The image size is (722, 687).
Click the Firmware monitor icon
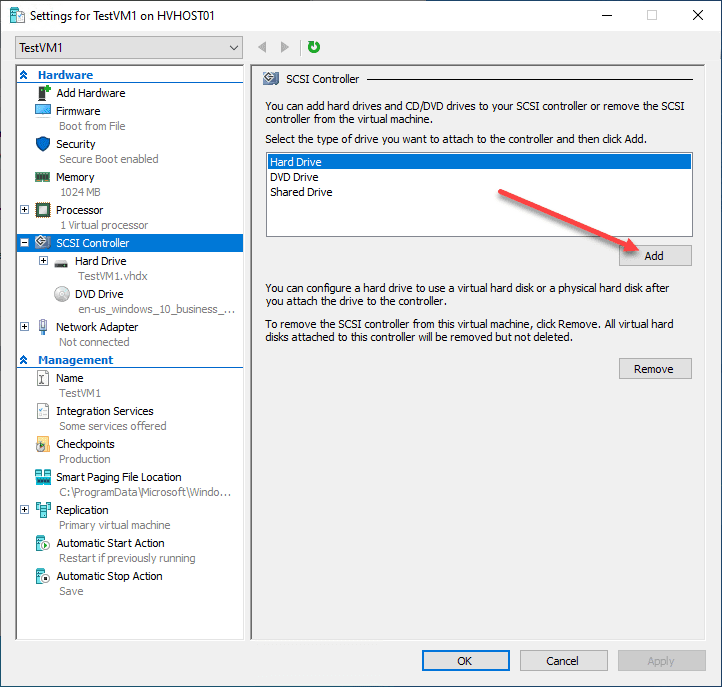43,111
